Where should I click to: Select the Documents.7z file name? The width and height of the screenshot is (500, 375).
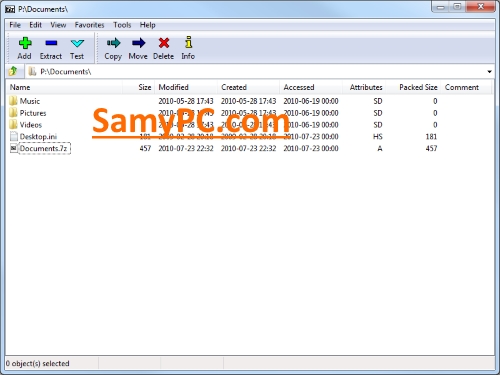pyautogui.click(x=43, y=148)
